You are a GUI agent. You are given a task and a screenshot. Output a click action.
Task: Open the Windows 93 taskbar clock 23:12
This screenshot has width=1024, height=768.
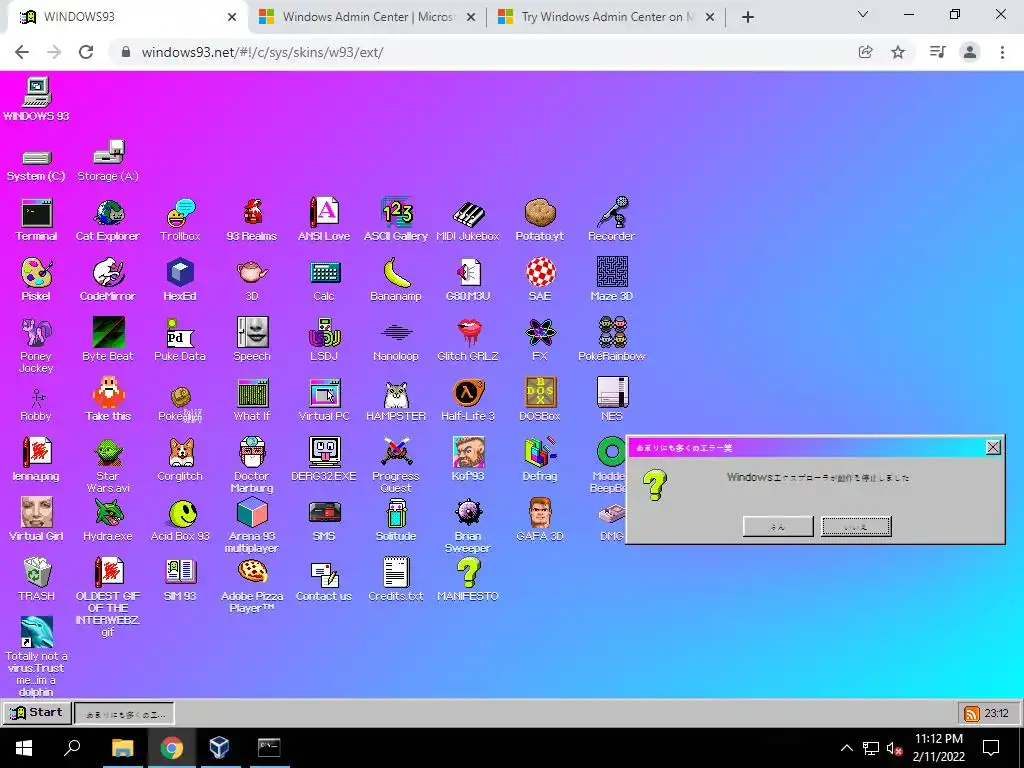tap(997, 714)
